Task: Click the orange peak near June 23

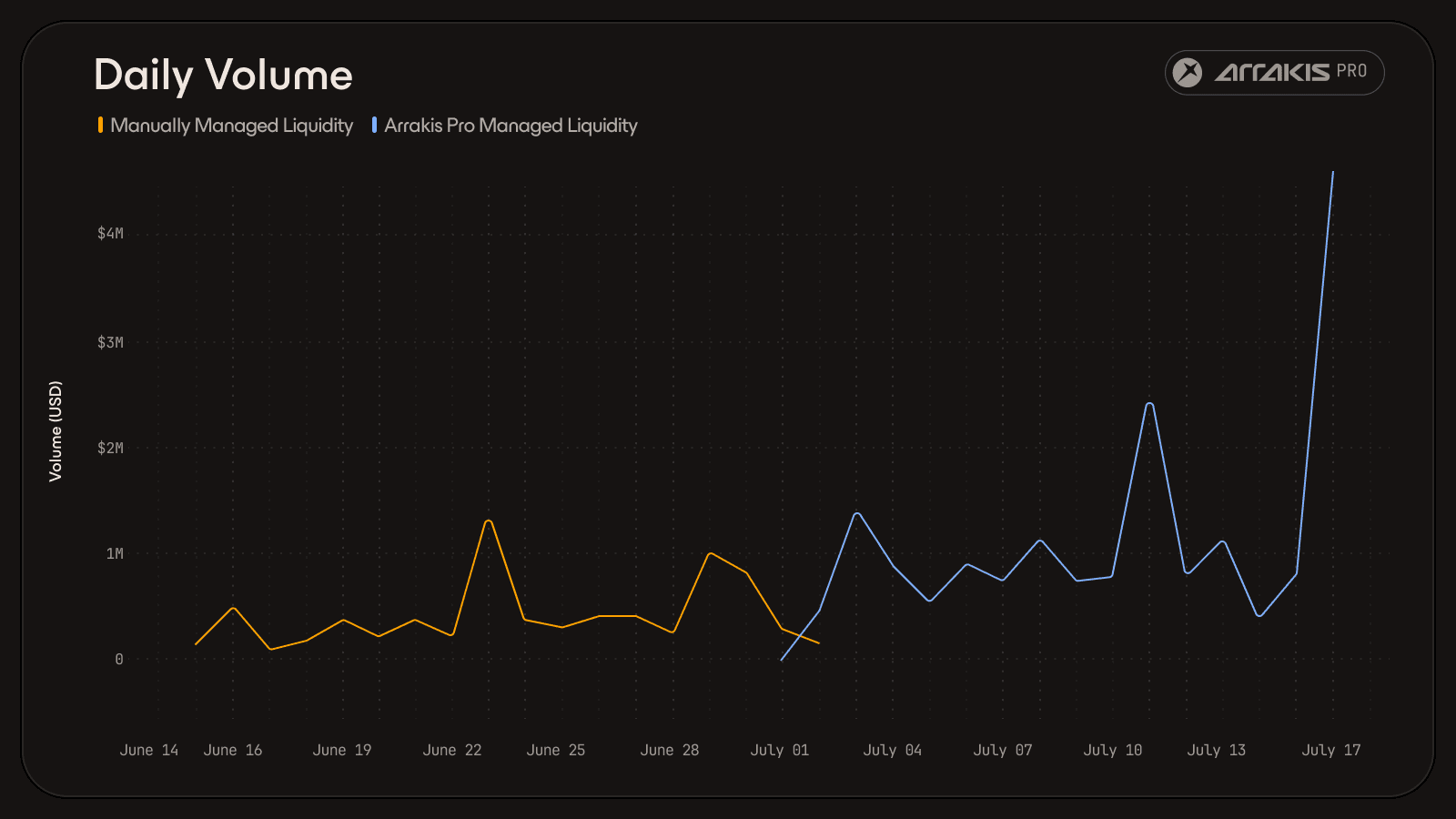Action: (x=489, y=521)
